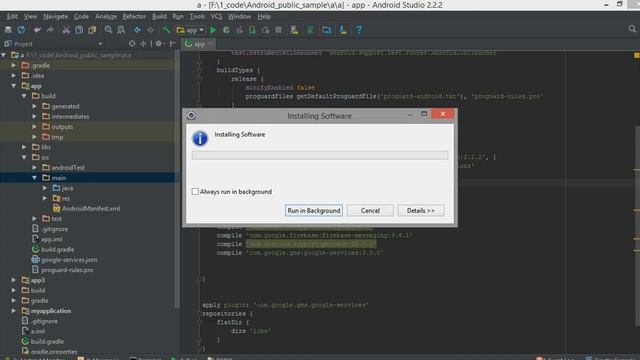Click the Run in Background button
This screenshot has width=640, height=360.
tap(314, 211)
